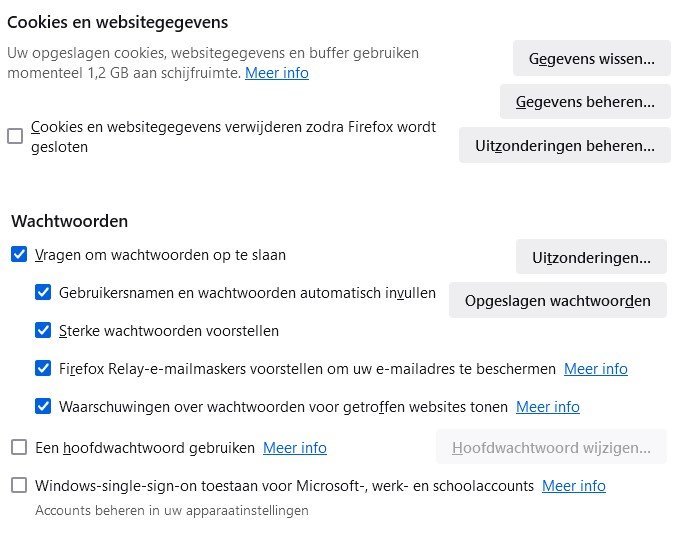Open 'Meer info' link for breached website warnings
This screenshot has width=687, height=539.
pyautogui.click(x=548, y=407)
